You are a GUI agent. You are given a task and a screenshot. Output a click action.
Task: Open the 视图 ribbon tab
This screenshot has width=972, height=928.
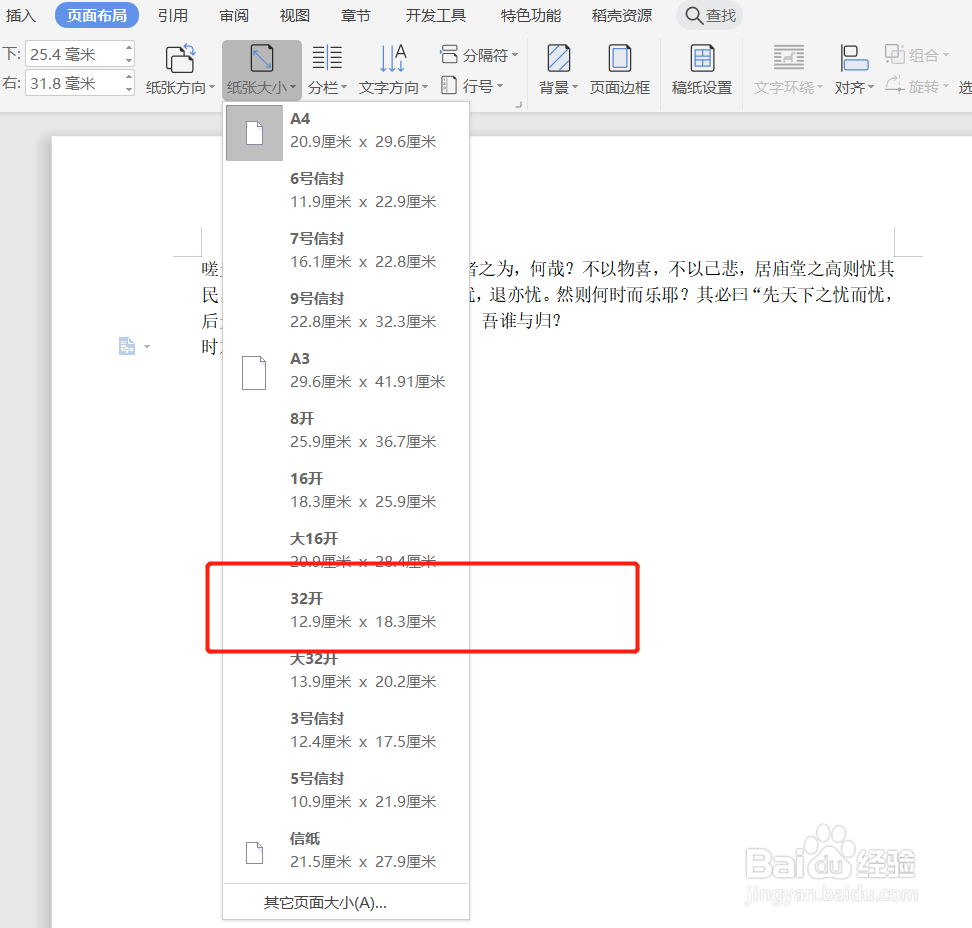point(293,15)
